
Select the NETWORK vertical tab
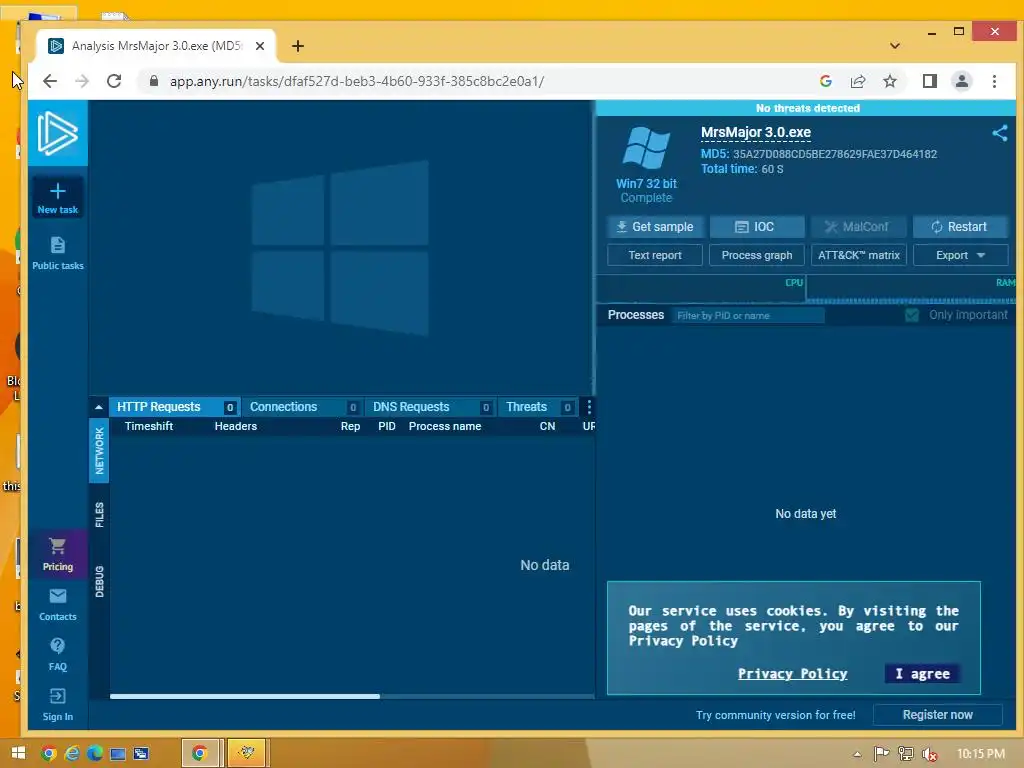(x=99, y=450)
